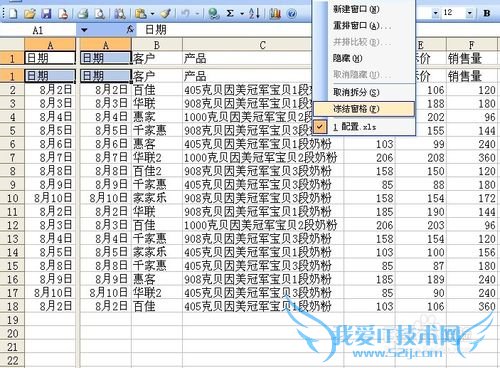Image resolution: width=500 pixels, height=368 pixels.
Task: Click value 206 in row 12
Action: 369,225
